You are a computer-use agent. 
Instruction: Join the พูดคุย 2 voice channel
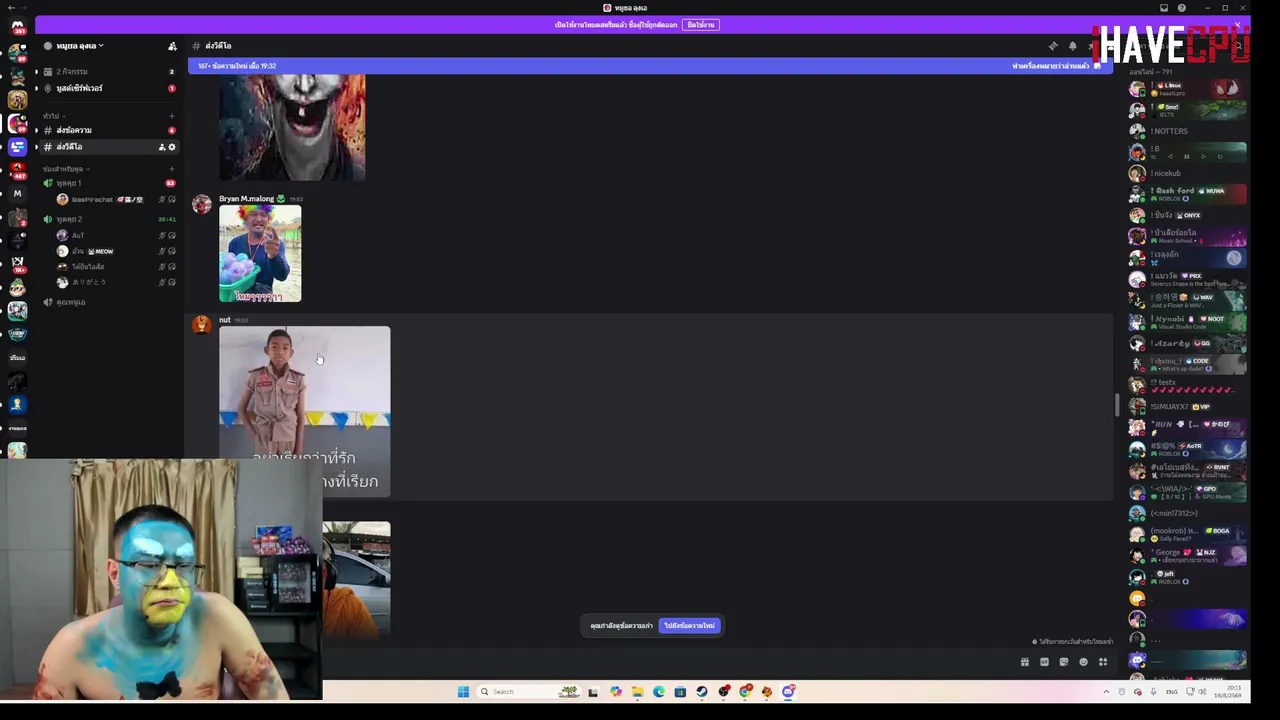(110, 219)
